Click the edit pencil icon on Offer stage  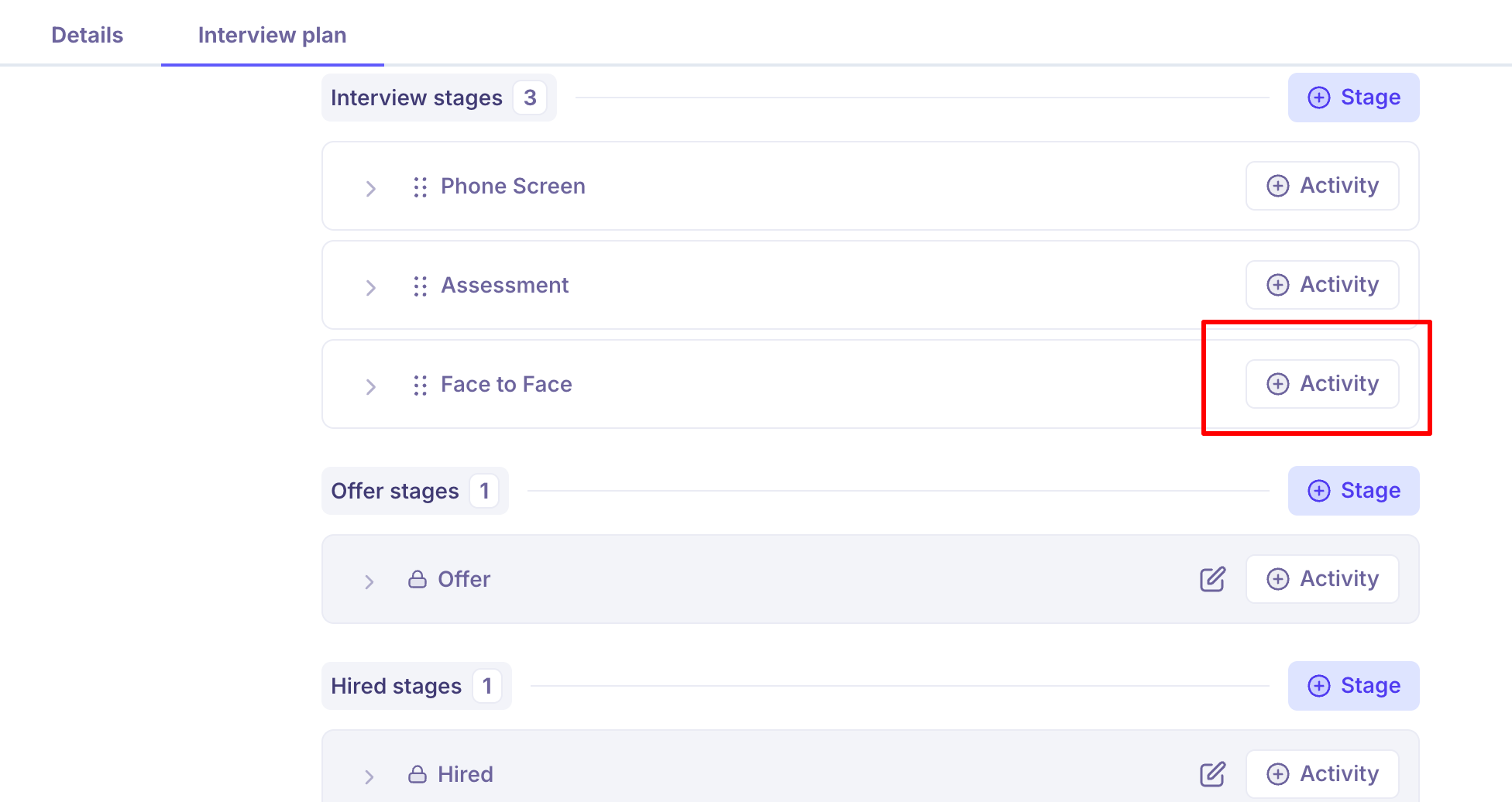click(1212, 579)
